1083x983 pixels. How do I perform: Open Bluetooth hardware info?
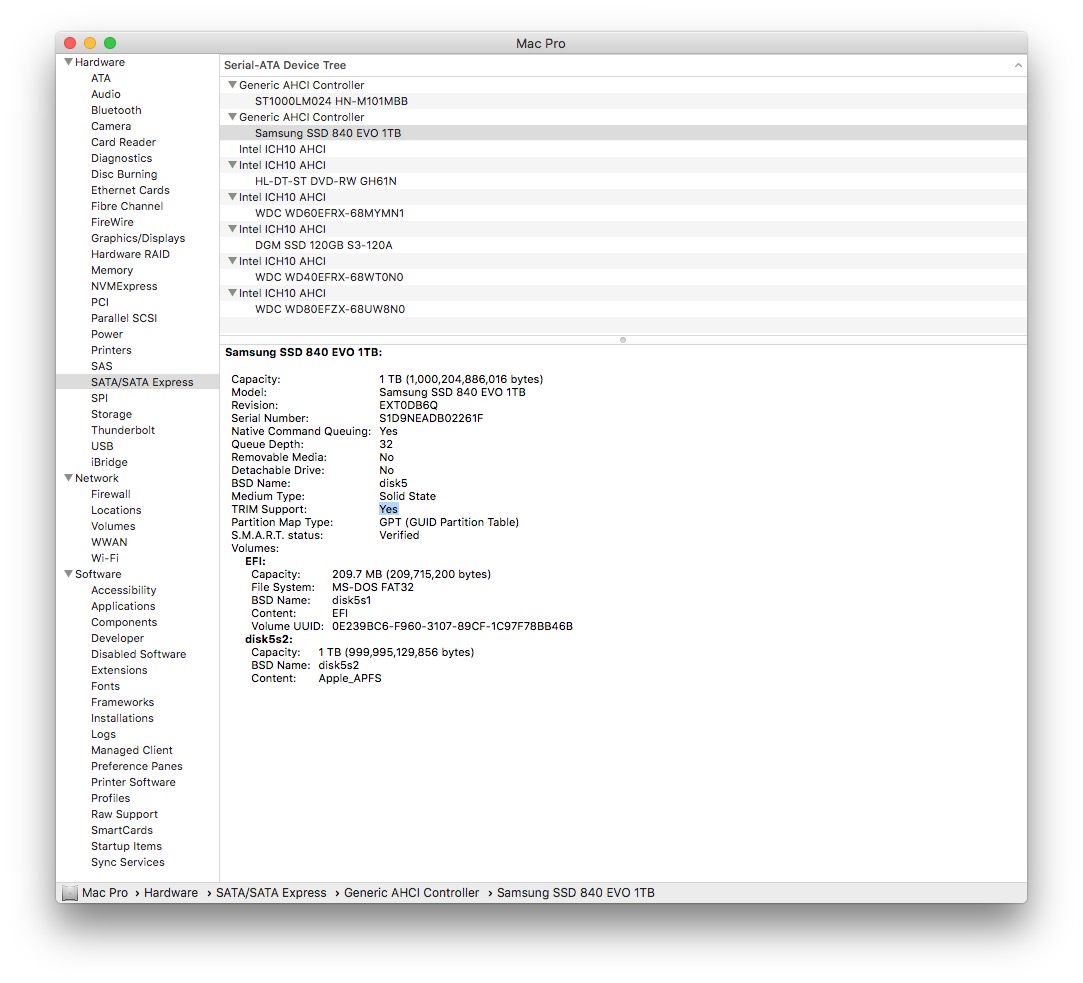(116, 110)
